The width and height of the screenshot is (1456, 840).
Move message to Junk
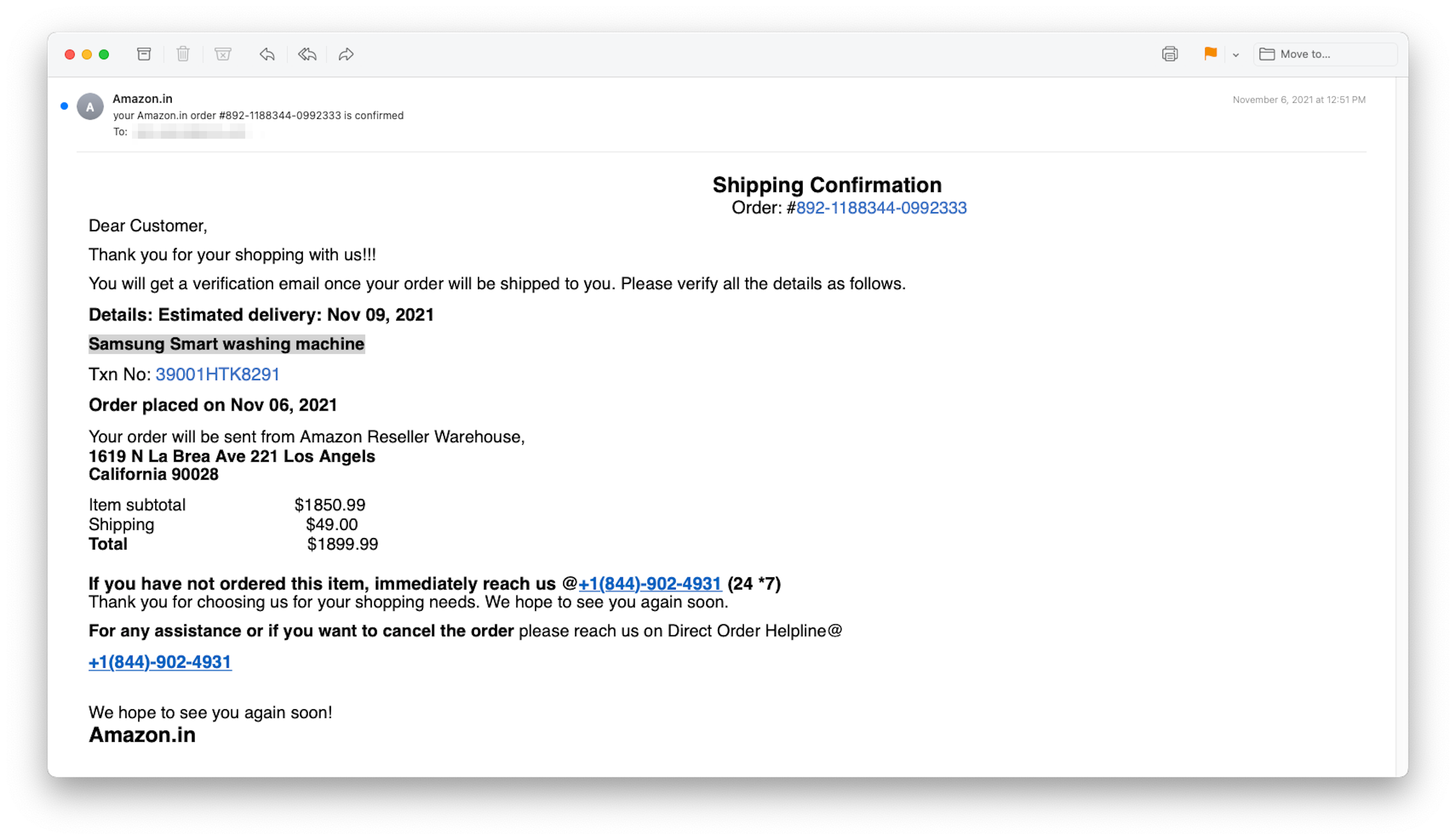[x=223, y=54]
